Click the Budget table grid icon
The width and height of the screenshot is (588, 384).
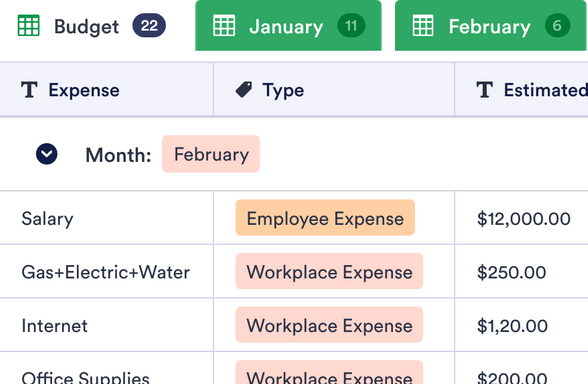tap(28, 26)
